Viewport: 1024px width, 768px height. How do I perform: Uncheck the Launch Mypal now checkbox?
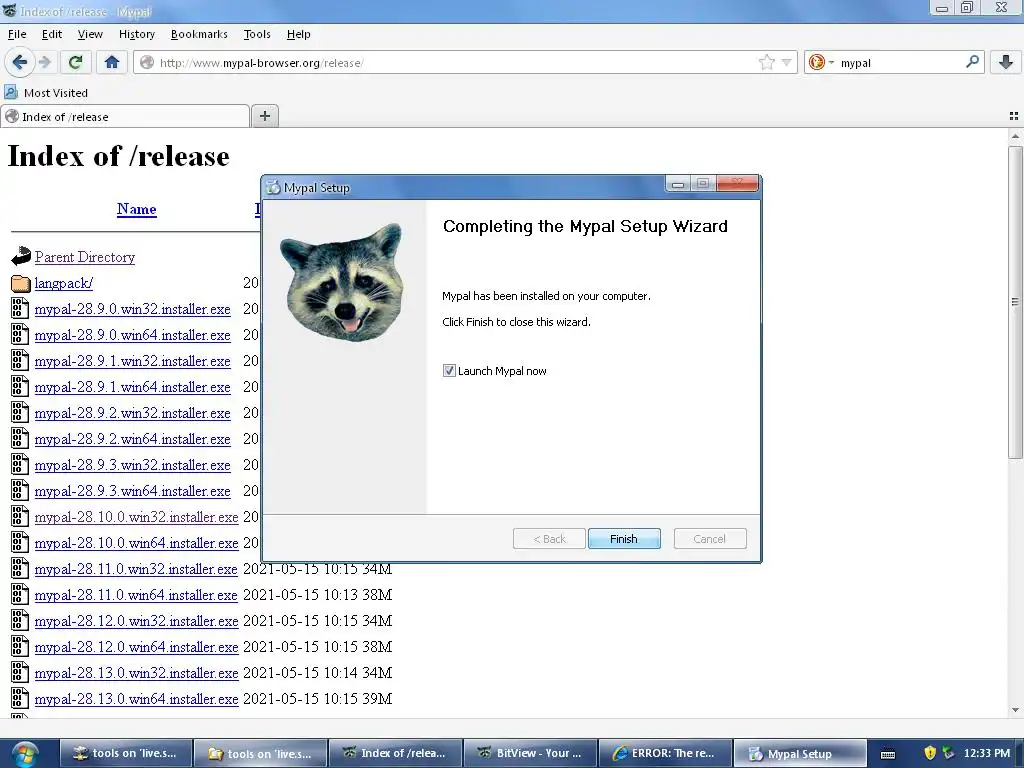(x=449, y=371)
